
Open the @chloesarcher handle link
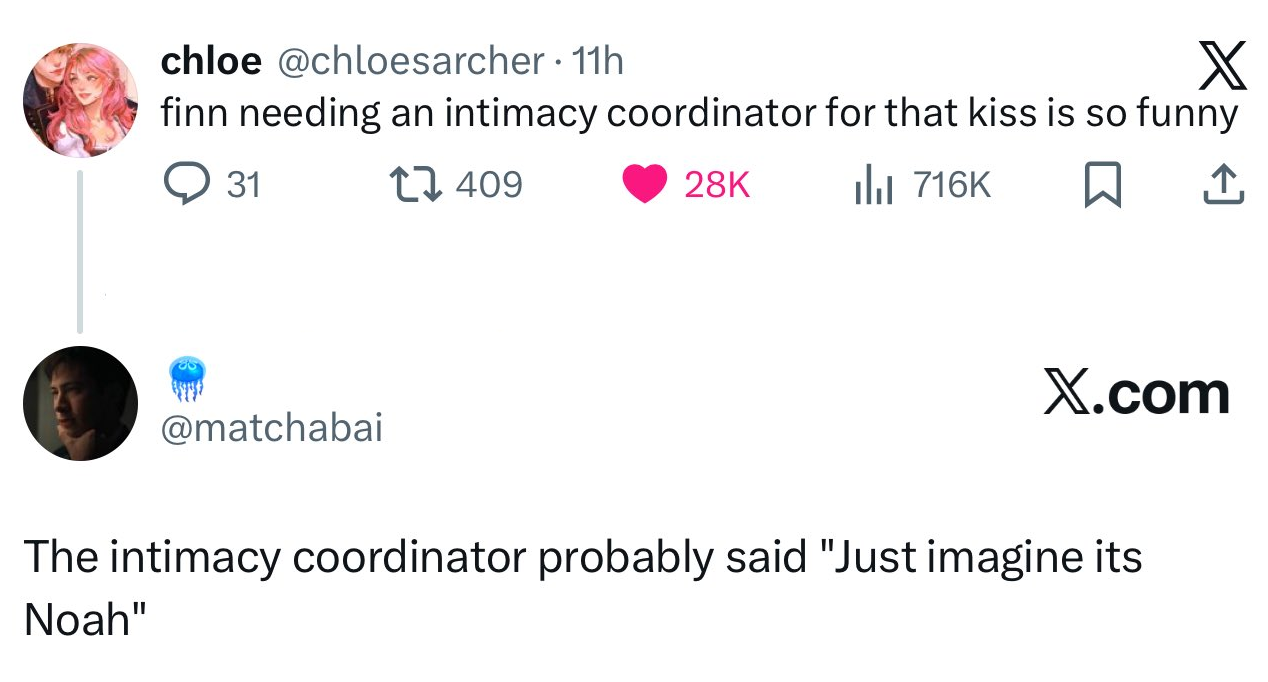[408, 62]
